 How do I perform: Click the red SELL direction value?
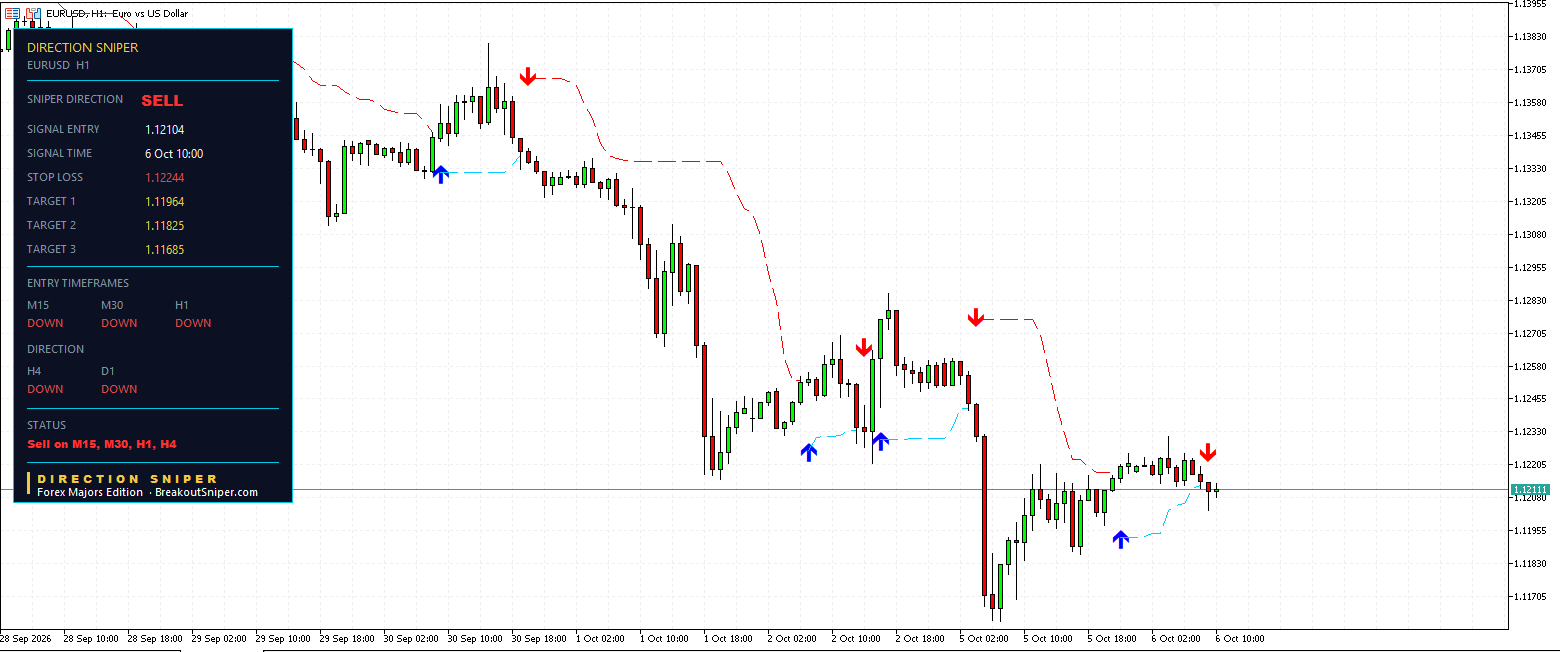click(x=162, y=101)
